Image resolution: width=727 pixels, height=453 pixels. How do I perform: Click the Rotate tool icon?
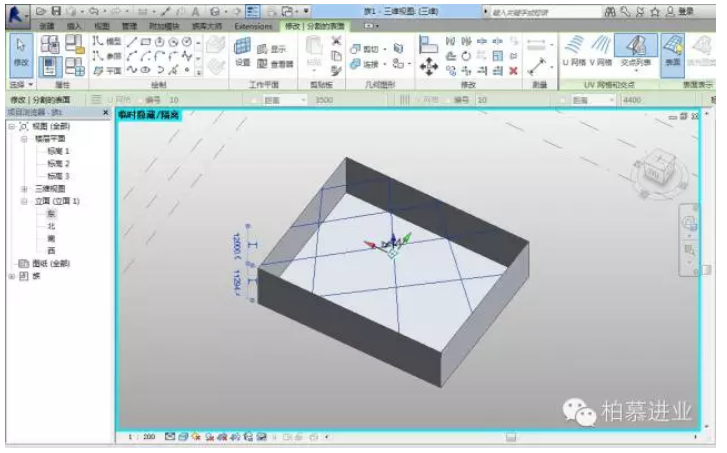click(x=466, y=56)
